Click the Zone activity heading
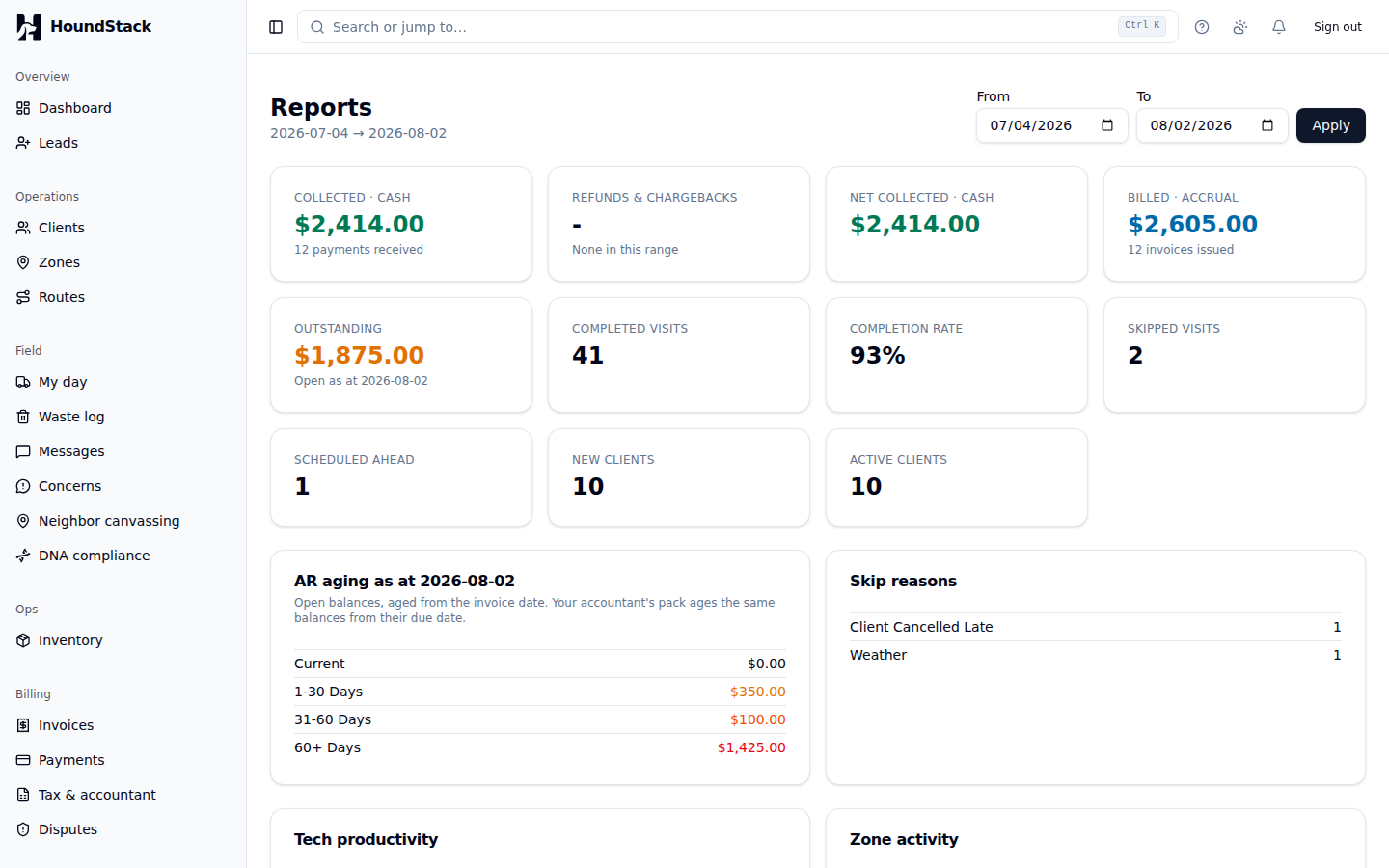Image resolution: width=1389 pixels, height=868 pixels. pos(904,839)
